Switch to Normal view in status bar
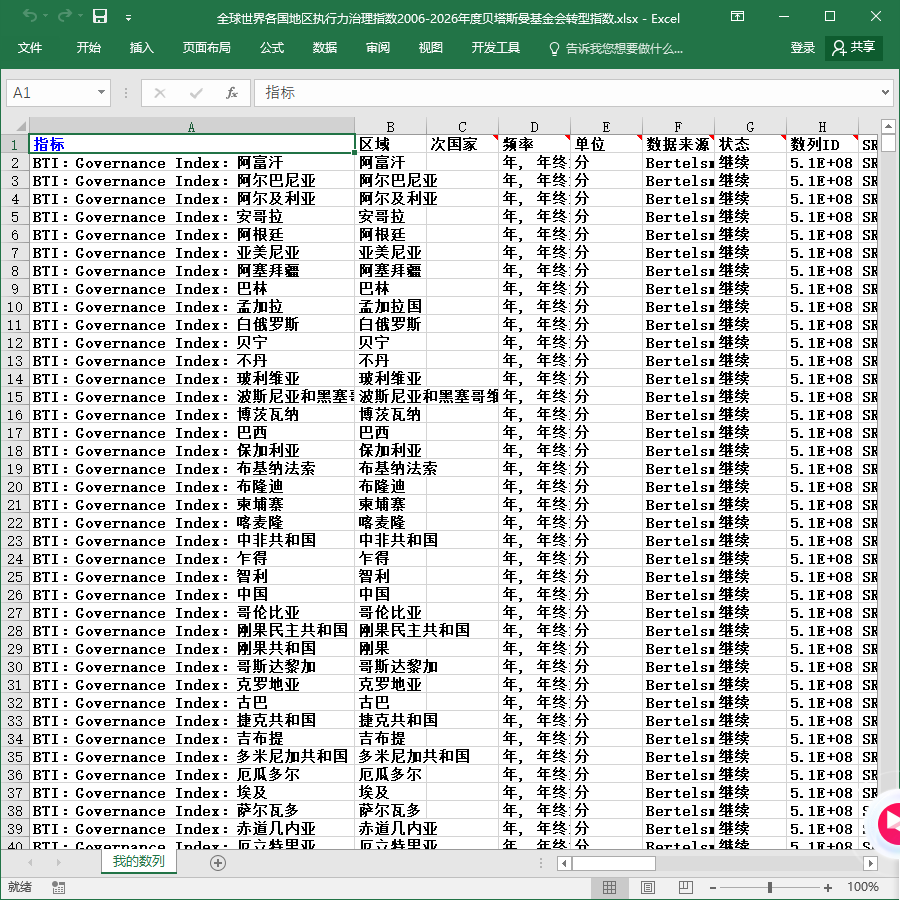The width and height of the screenshot is (900, 900). (x=609, y=887)
